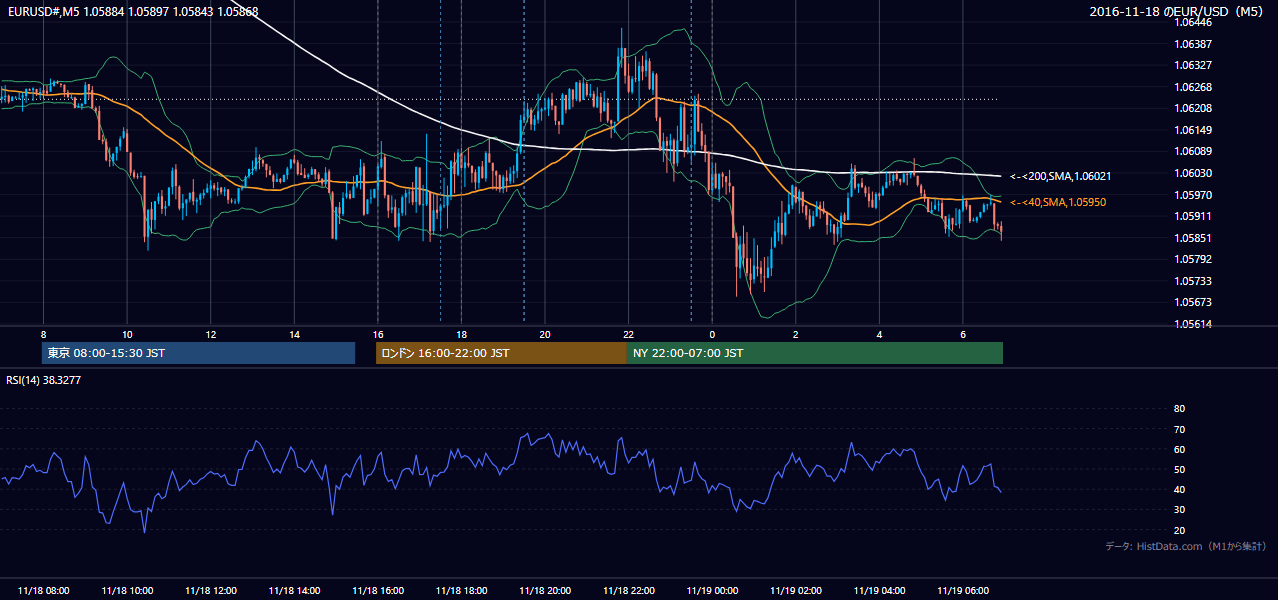Click the 11/19 06:00 time axis label
Image resolution: width=1278 pixels, height=600 pixels.
[x=962, y=590]
